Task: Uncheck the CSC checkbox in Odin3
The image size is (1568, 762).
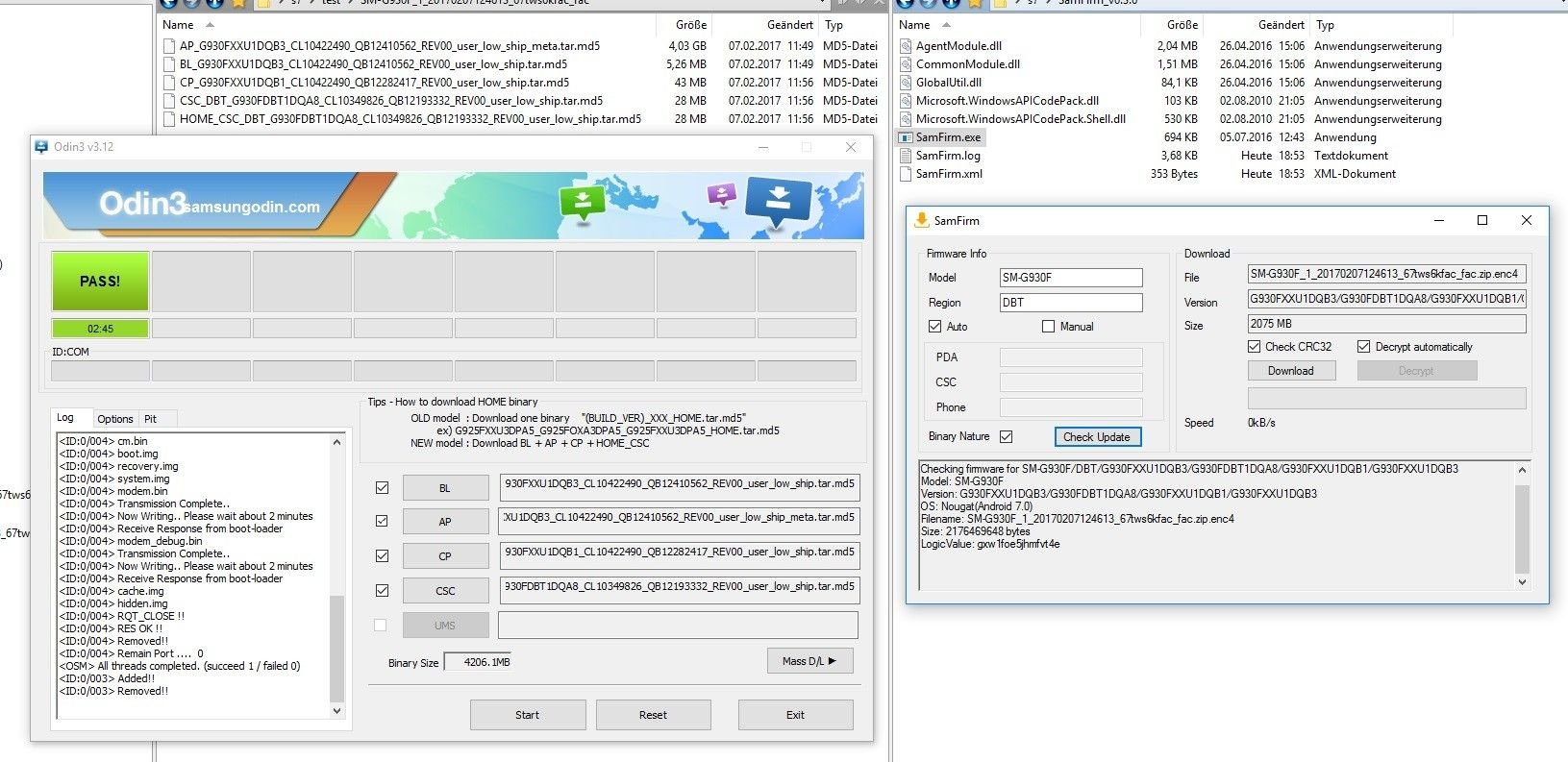Action: (382, 591)
